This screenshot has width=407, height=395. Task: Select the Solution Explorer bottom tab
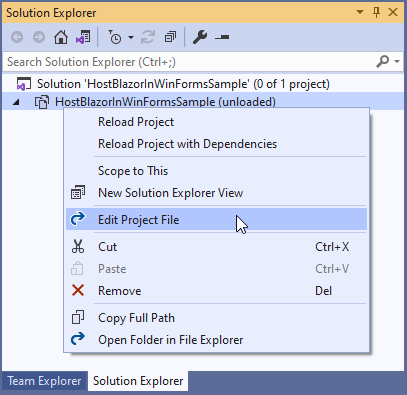pyautogui.click(x=138, y=381)
